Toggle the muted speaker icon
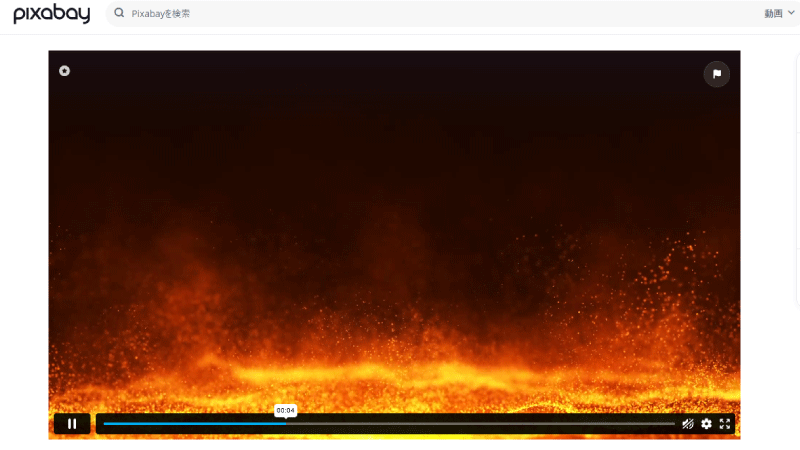Viewport: 800px width, 450px height. click(x=688, y=423)
